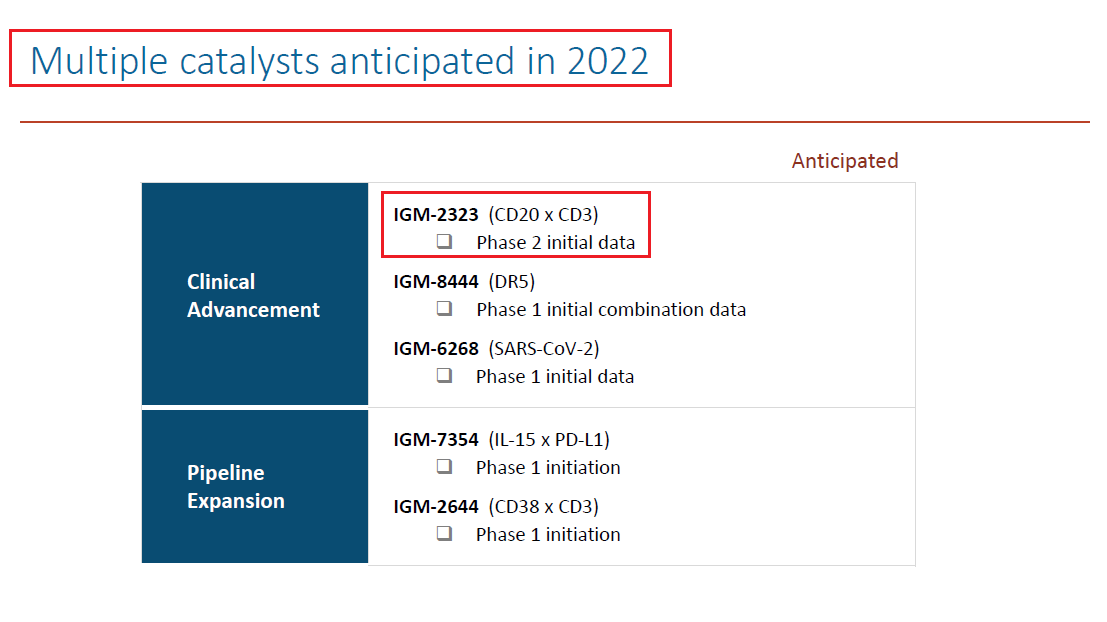Click 'Phase 1 initial data' text under IGM-6268

tap(555, 376)
